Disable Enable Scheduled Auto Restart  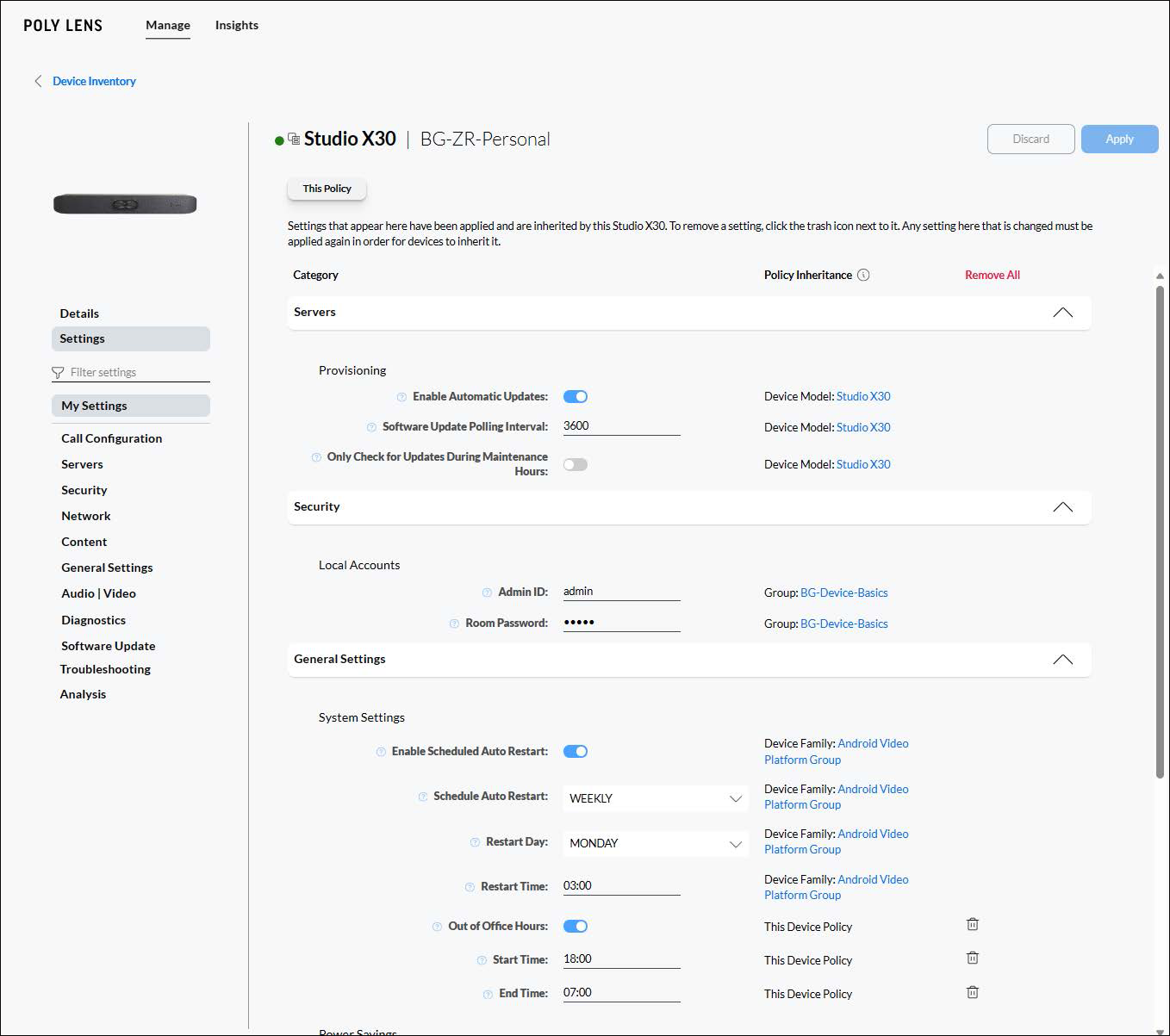pos(575,751)
